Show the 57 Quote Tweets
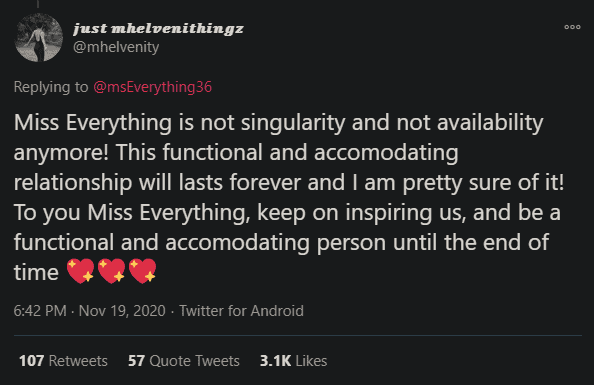The height and width of the screenshot is (385, 594). coord(184,361)
